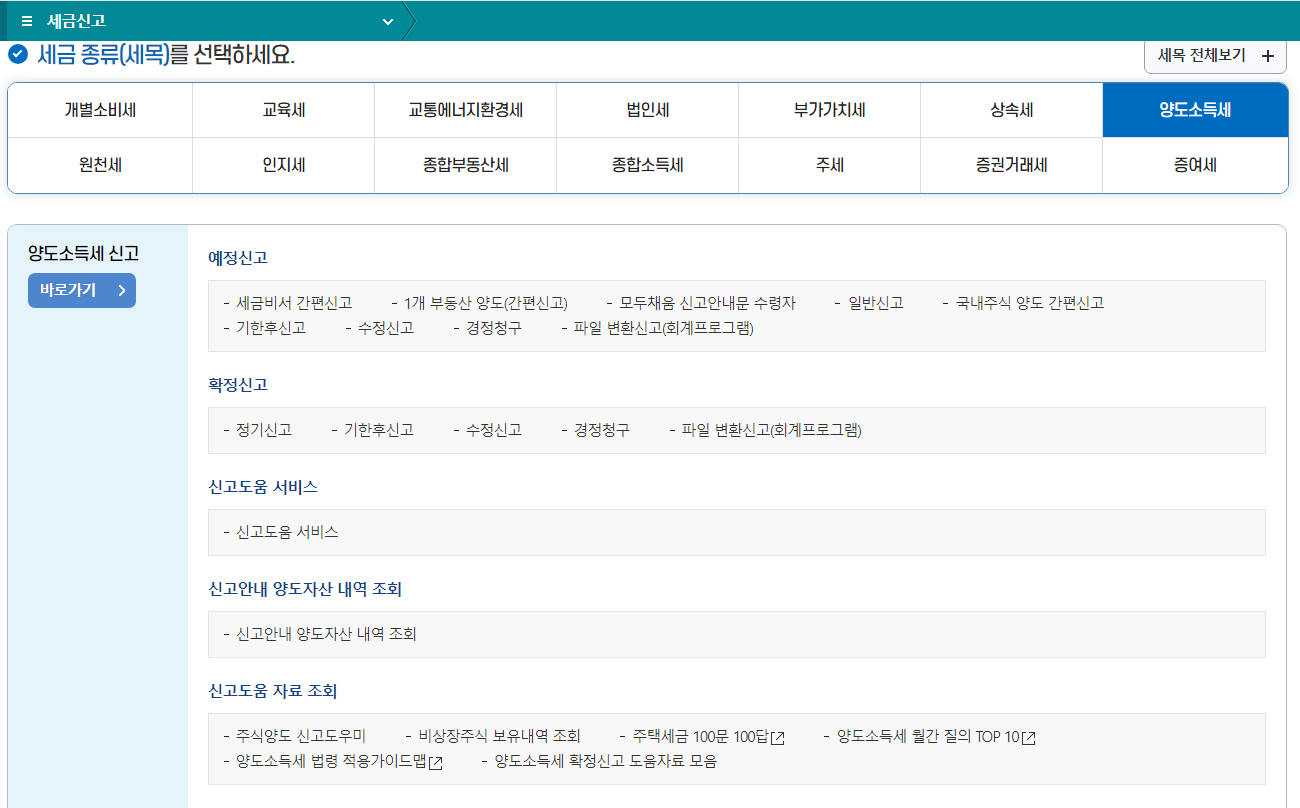The image size is (1300, 808).
Task: Open 기한후신고 under 확정신고
Action: tap(379, 430)
